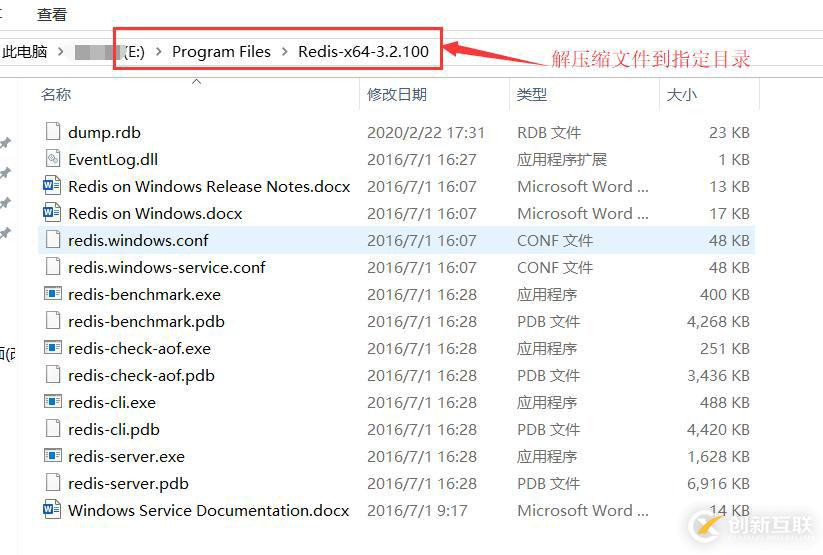Select the redis-server.pdb file name
Viewport: 823px width, 555px height.
tap(128, 484)
